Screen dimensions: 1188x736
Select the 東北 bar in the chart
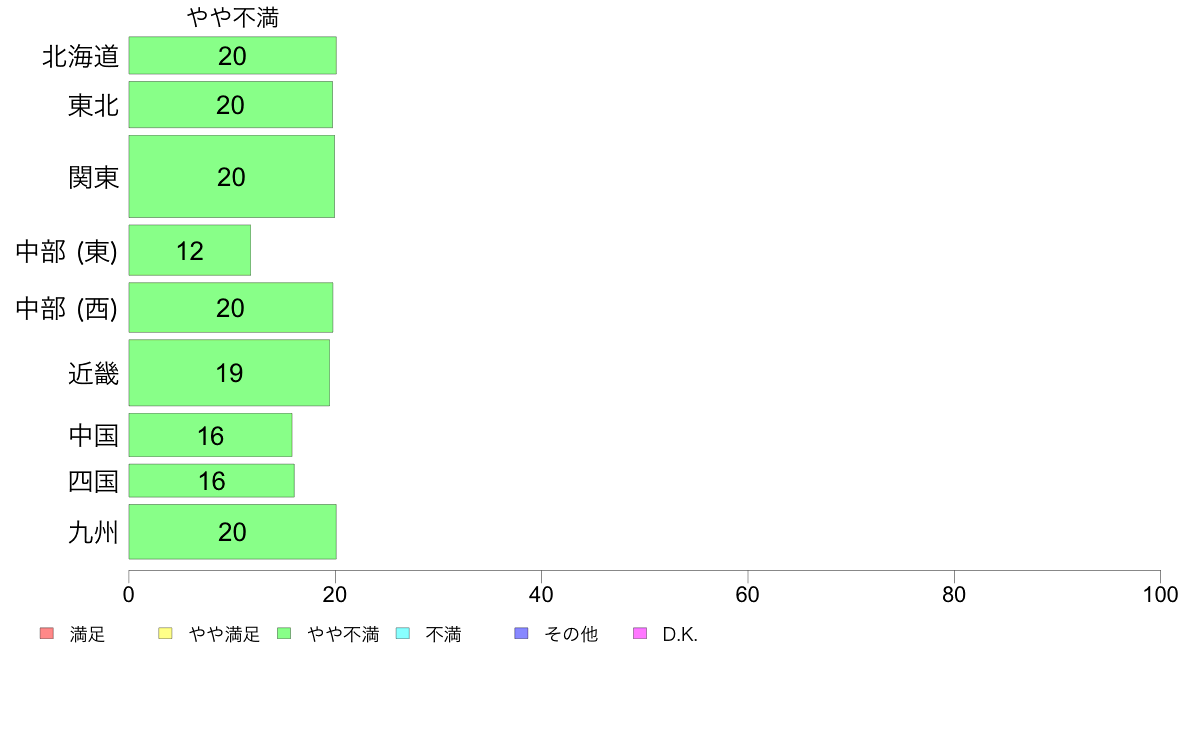point(230,105)
